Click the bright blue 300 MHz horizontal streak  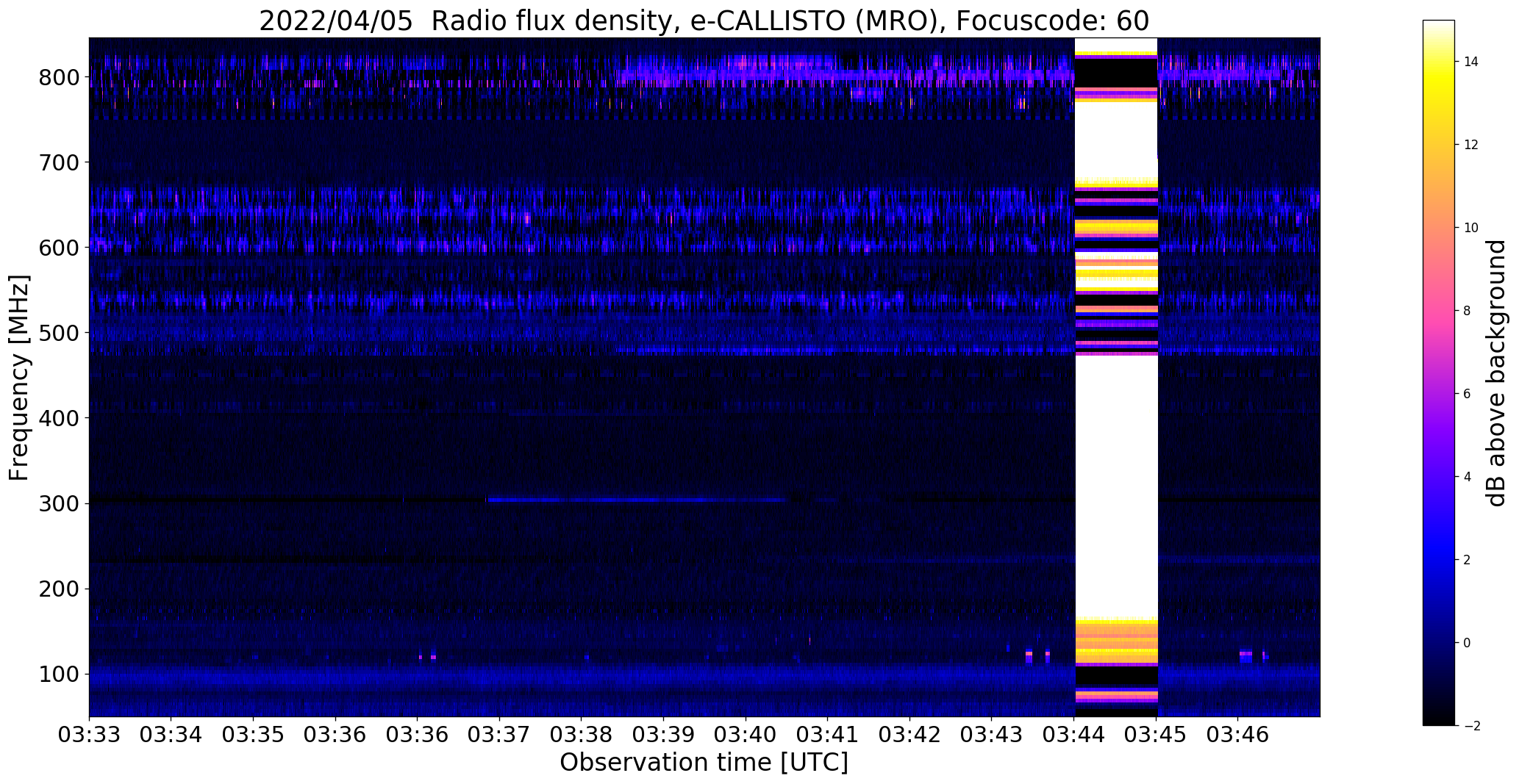(x=636, y=500)
